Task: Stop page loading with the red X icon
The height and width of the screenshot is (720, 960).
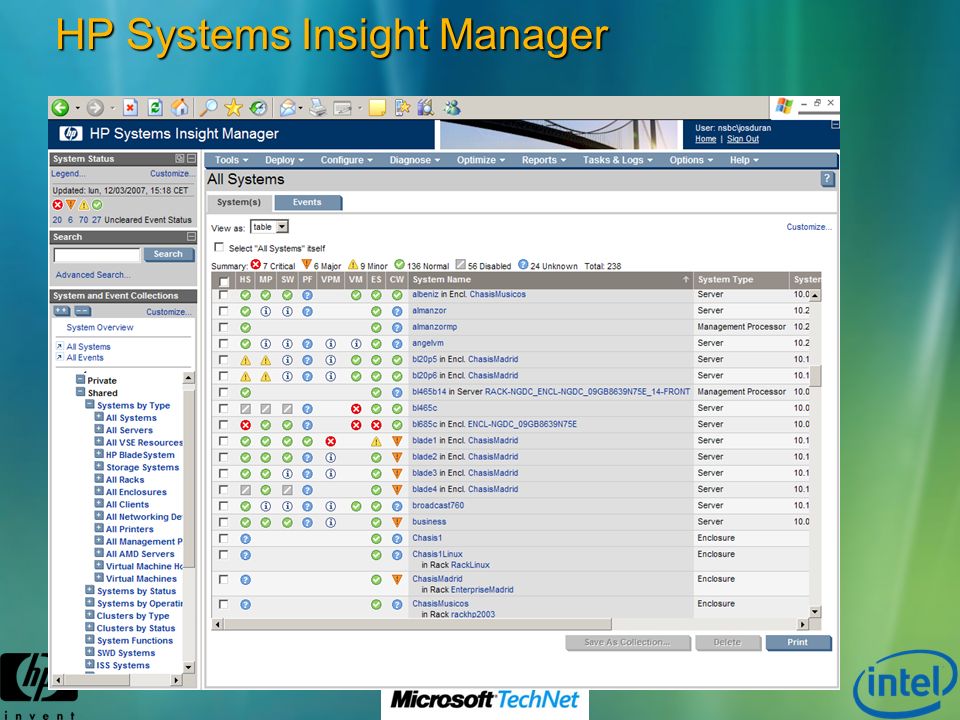Action: pyautogui.click(x=130, y=108)
